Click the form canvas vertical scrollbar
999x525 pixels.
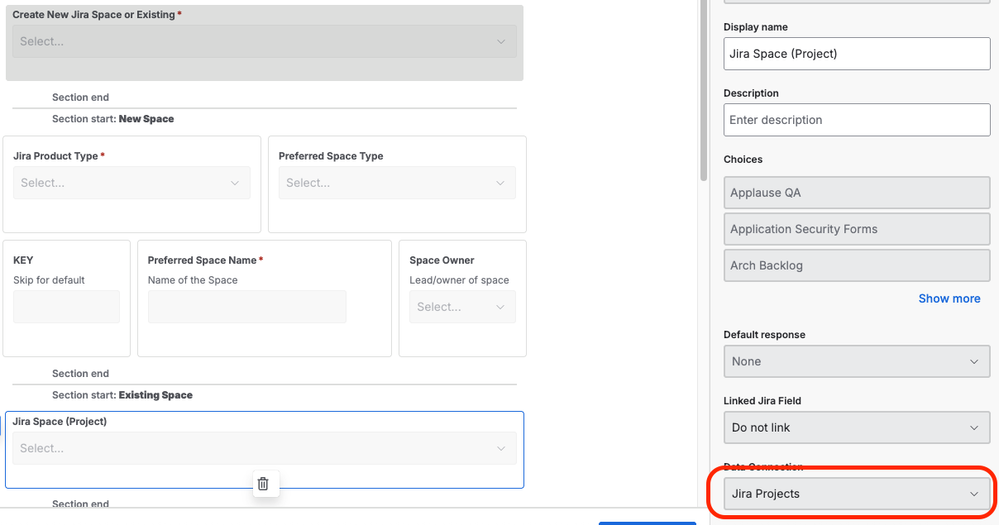click(703, 89)
